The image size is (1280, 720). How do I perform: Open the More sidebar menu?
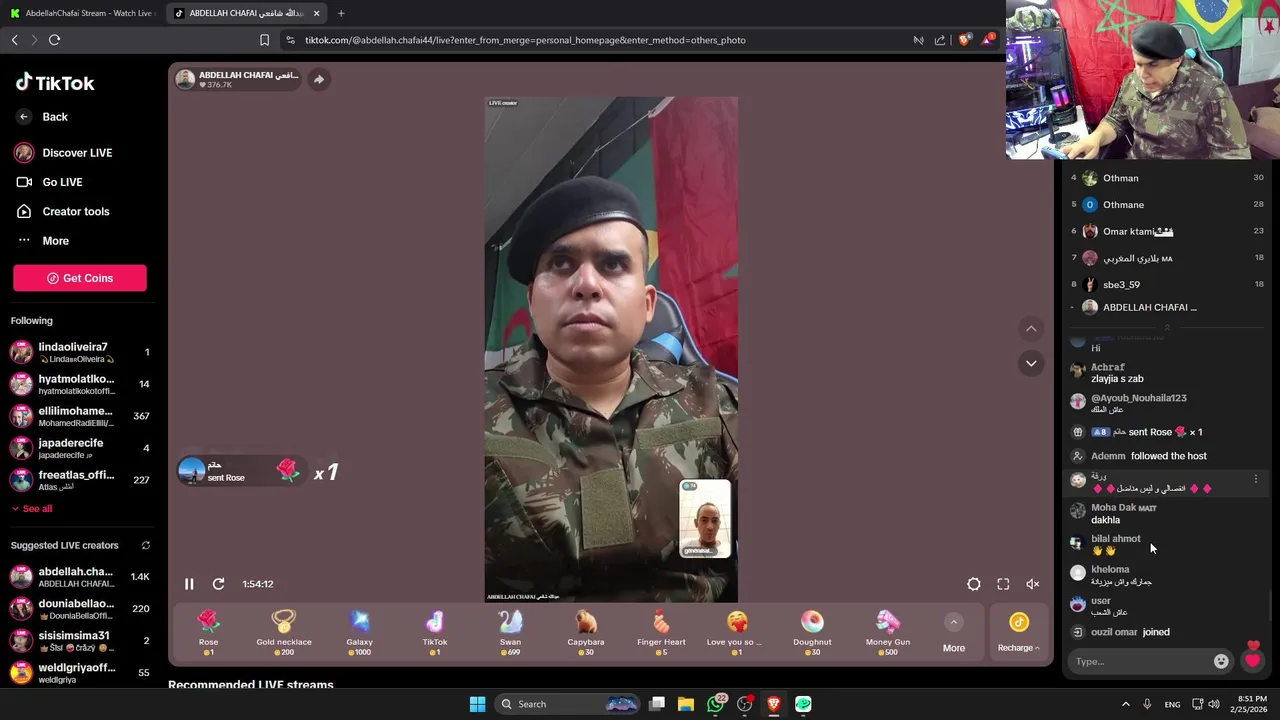(x=43, y=241)
